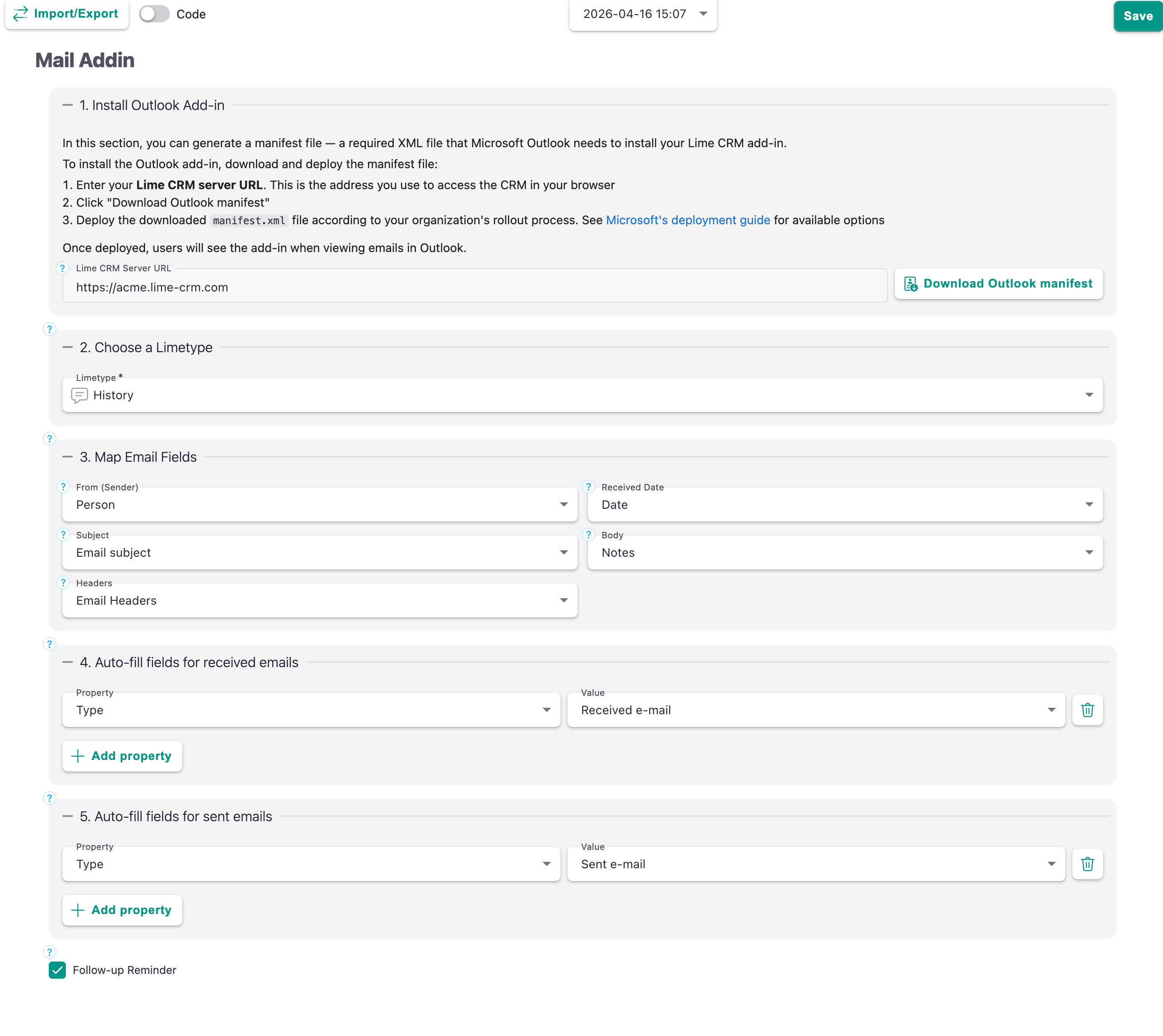Open the From (Sender) Person dropdown
Screen dimensions: 1163x1036
pyautogui.click(x=320, y=505)
